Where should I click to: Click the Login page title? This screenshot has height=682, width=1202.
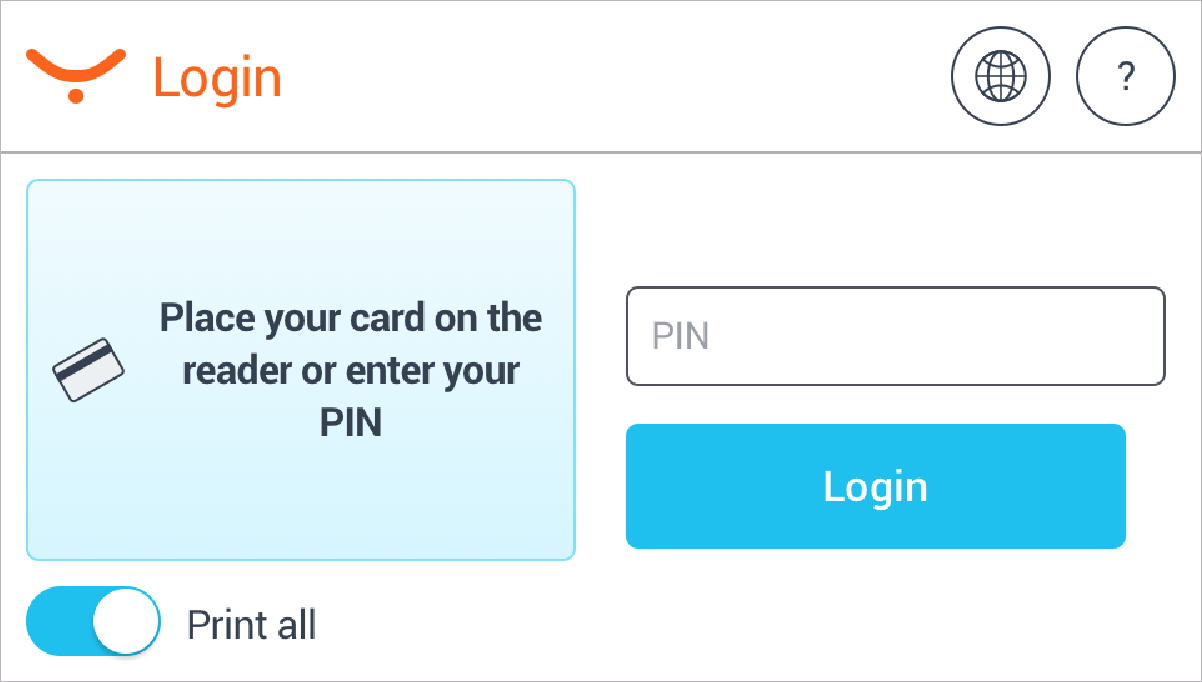217,75
